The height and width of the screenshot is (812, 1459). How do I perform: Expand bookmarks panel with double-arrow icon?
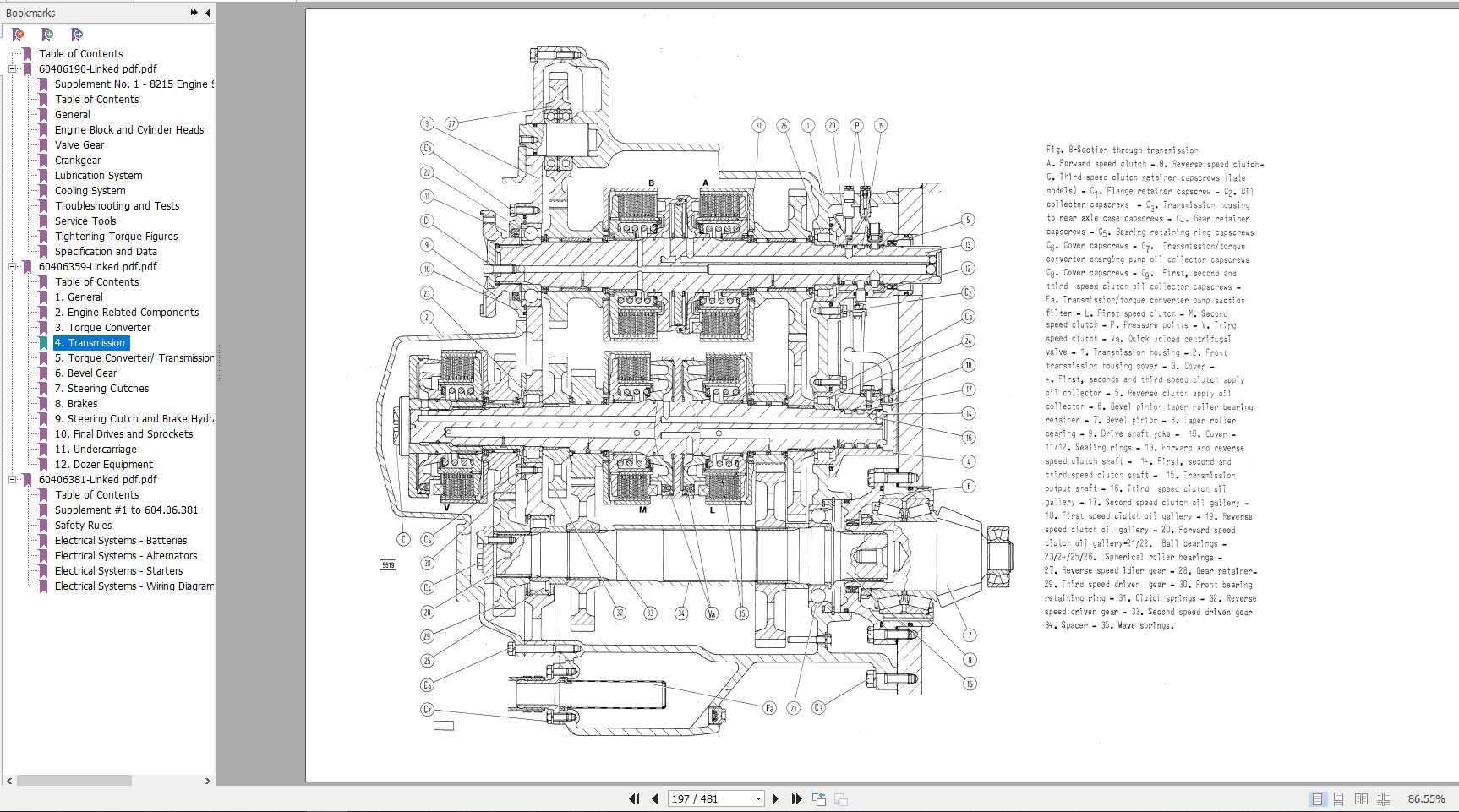coord(194,13)
